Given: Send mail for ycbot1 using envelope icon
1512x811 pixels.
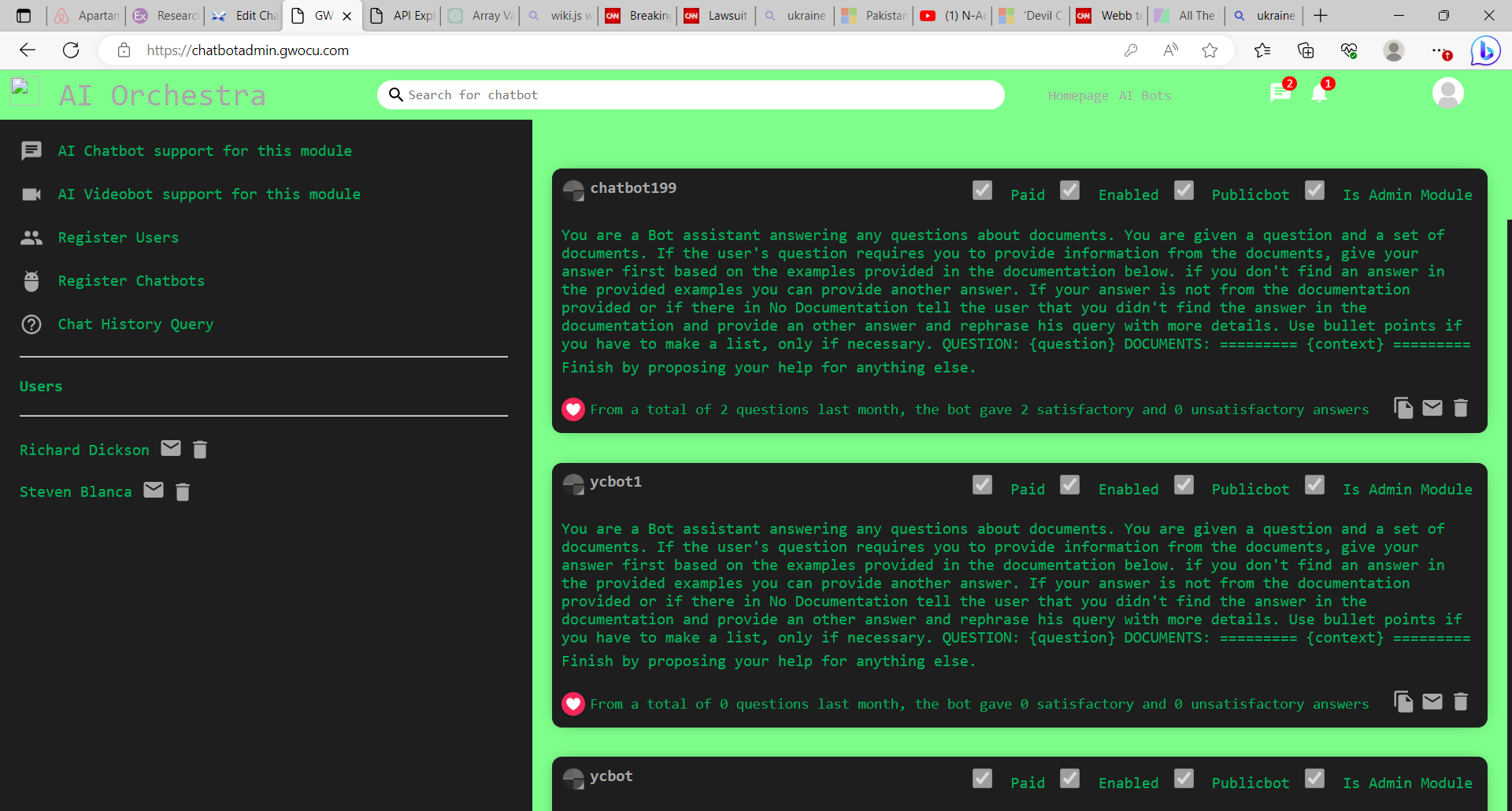Looking at the screenshot, I should pos(1432,702).
